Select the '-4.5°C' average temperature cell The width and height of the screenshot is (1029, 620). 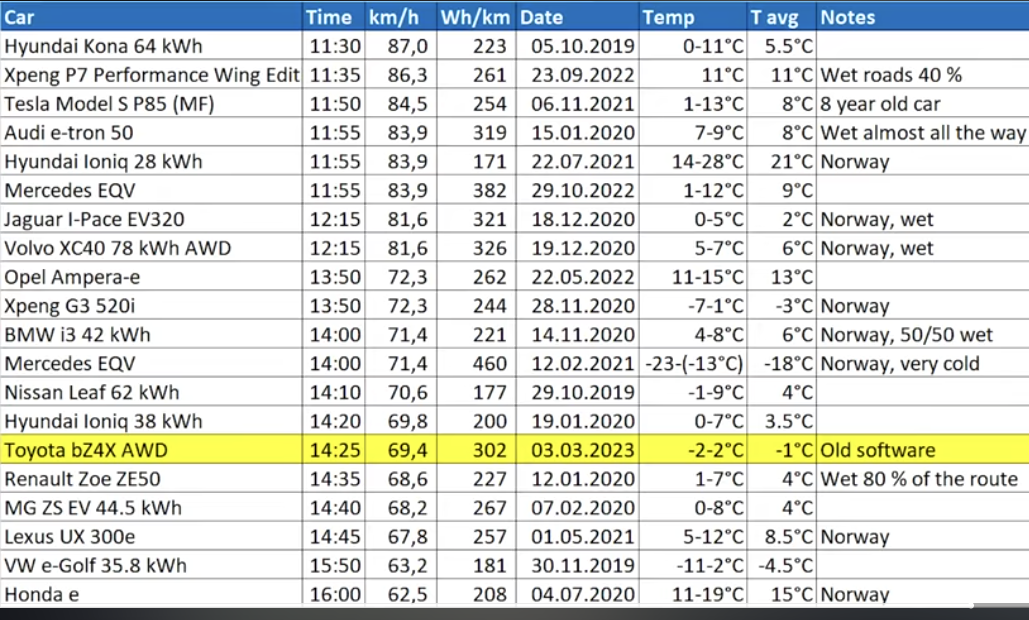point(782,566)
